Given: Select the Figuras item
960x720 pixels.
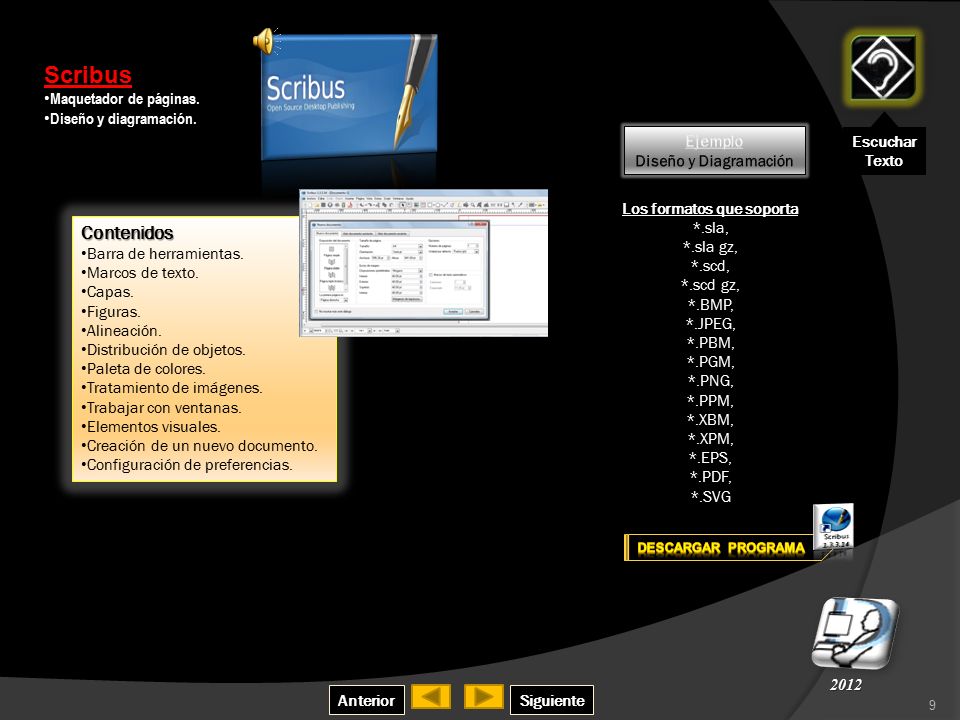Looking at the screenshot, I should [x=111, y=312].
